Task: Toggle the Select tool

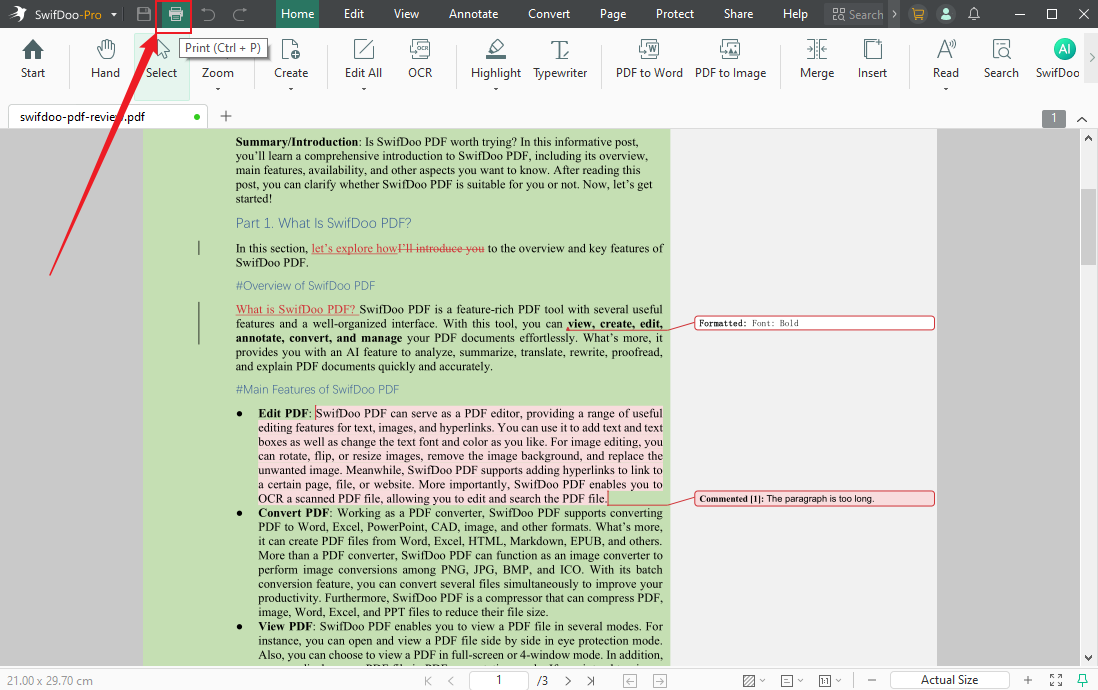Action: 160,58
